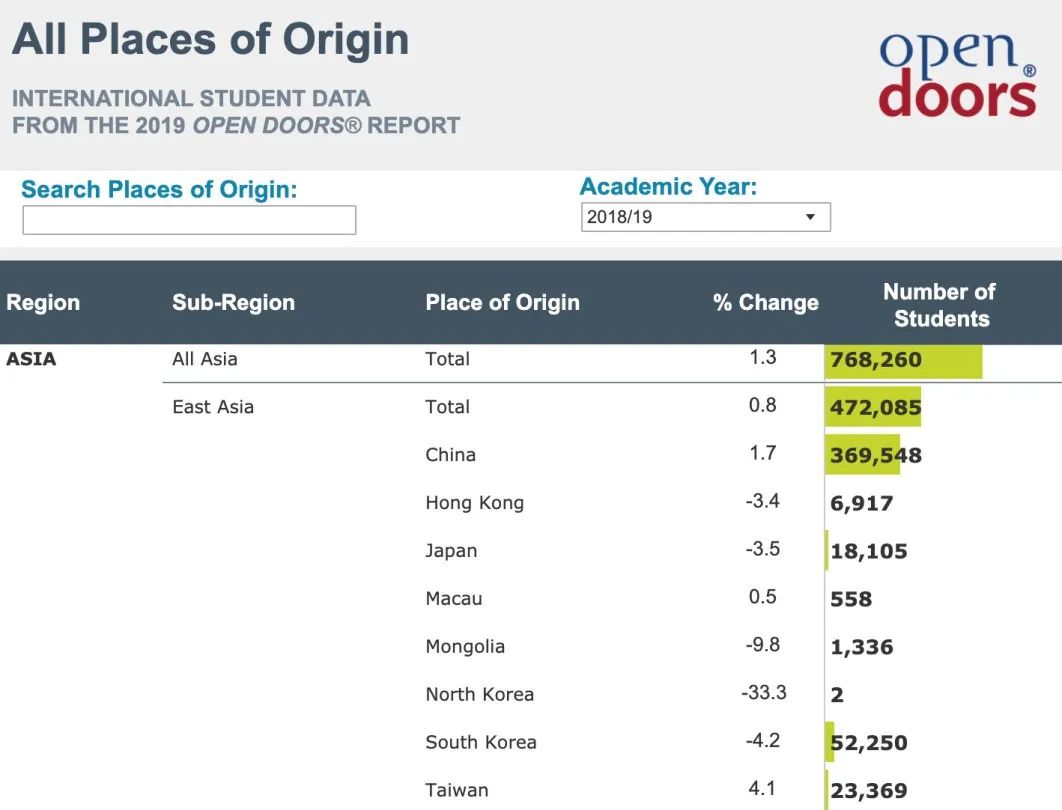Click the ASIA region label
Viewport: 1062px width, 810px height.
(31, 359)
